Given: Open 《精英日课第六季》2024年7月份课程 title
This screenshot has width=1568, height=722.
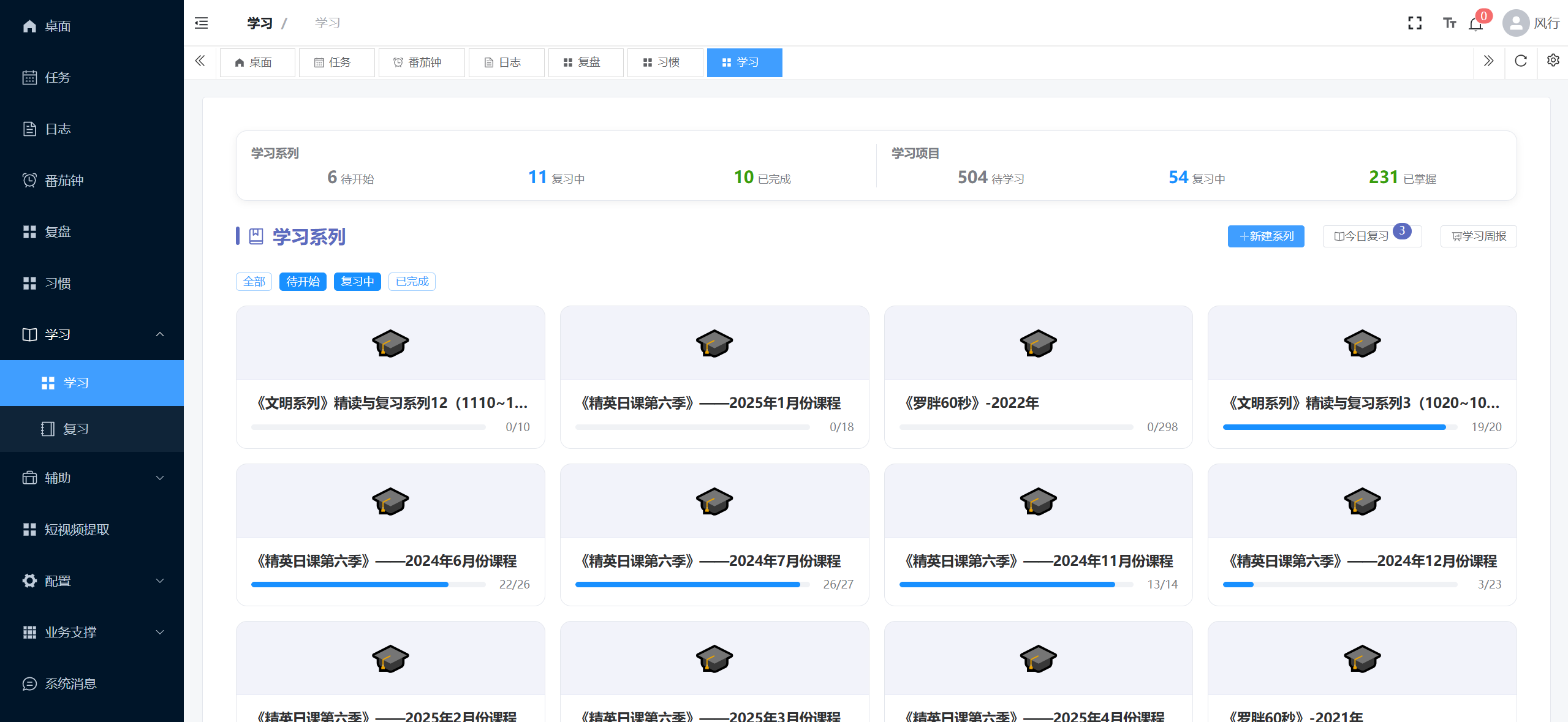Looking at the screenshot, I should click(x=711, y=561).
